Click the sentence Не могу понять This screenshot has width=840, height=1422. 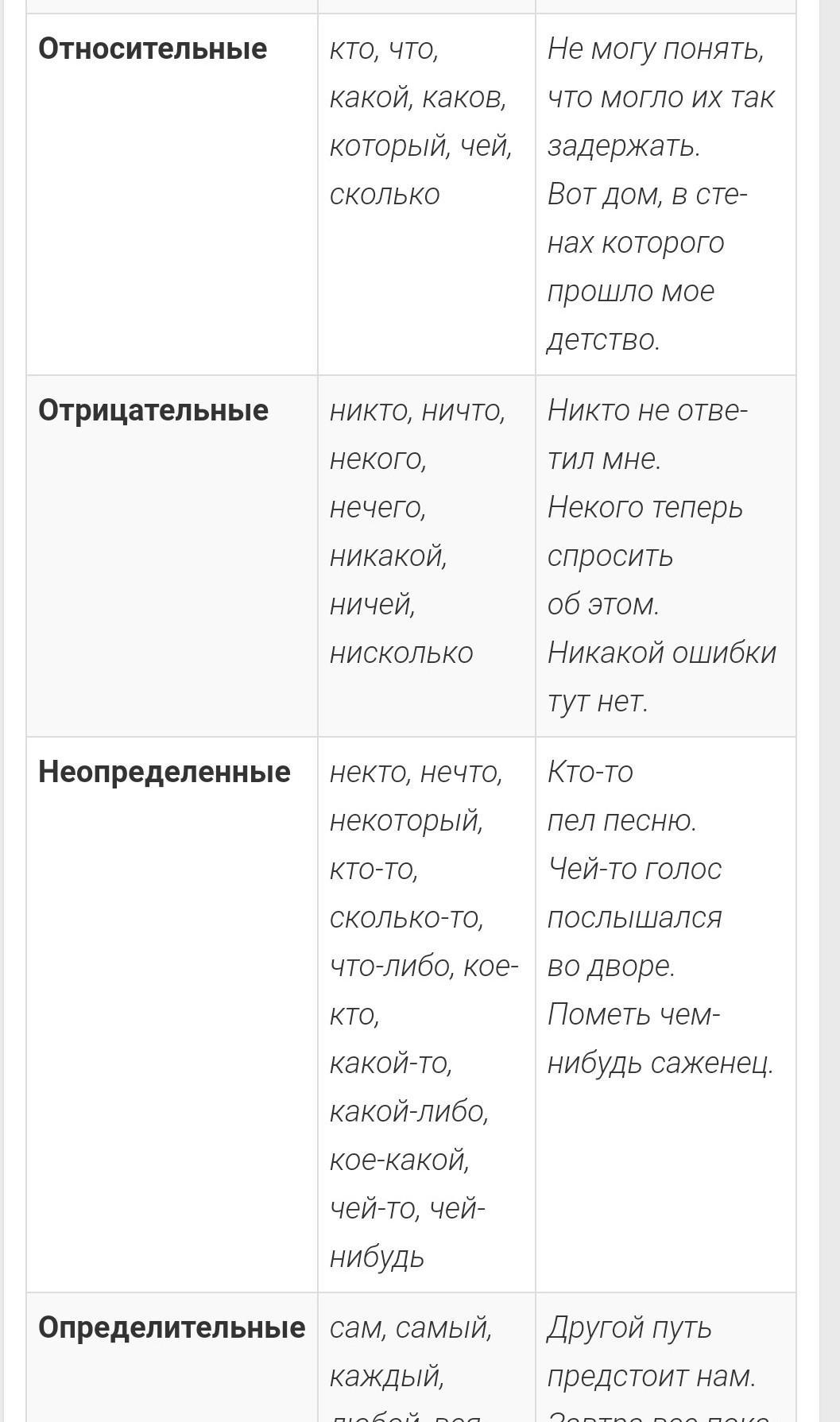[660, 97]
